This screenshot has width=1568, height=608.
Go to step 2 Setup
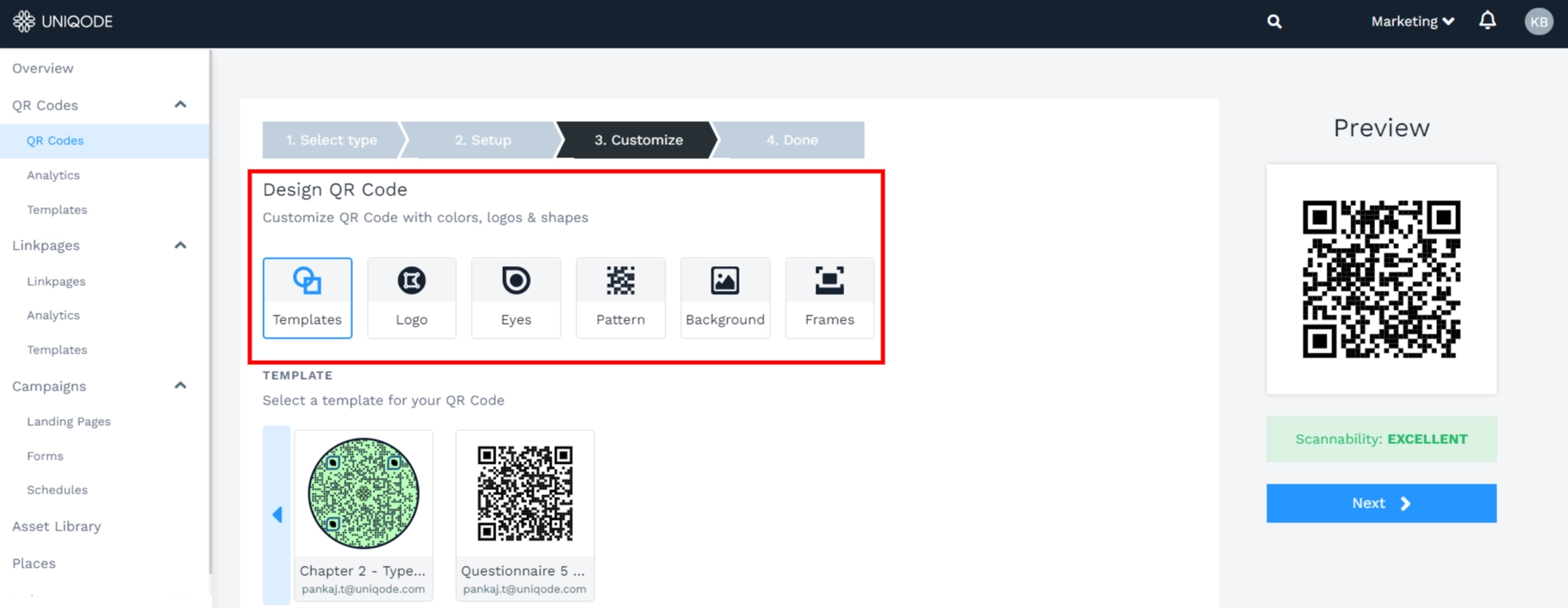pyautogui.click(x=483, y=140)
